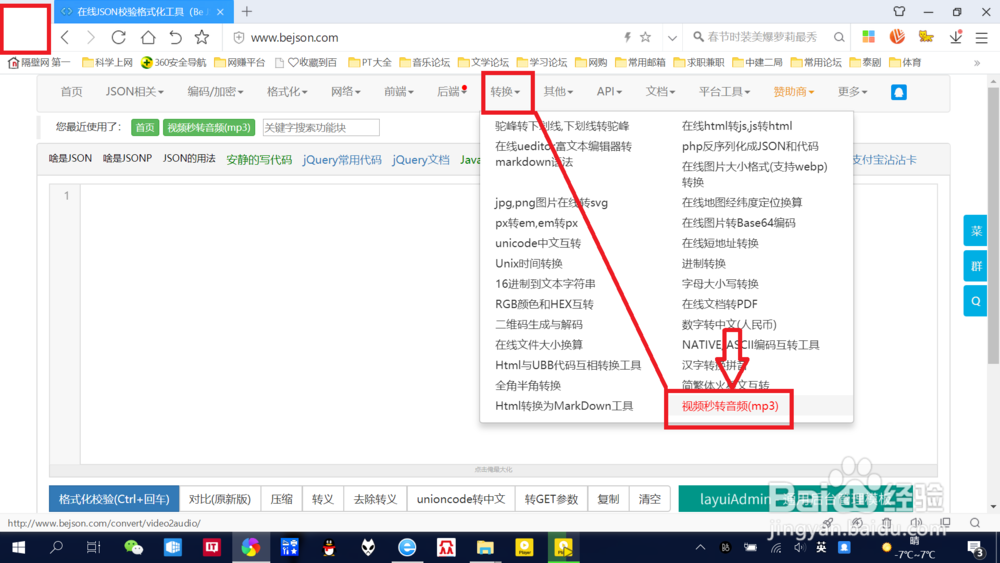This screenshot has height=563, width=1000.
Task: Open the 啥是JSON link
Action: click(70, 159)
